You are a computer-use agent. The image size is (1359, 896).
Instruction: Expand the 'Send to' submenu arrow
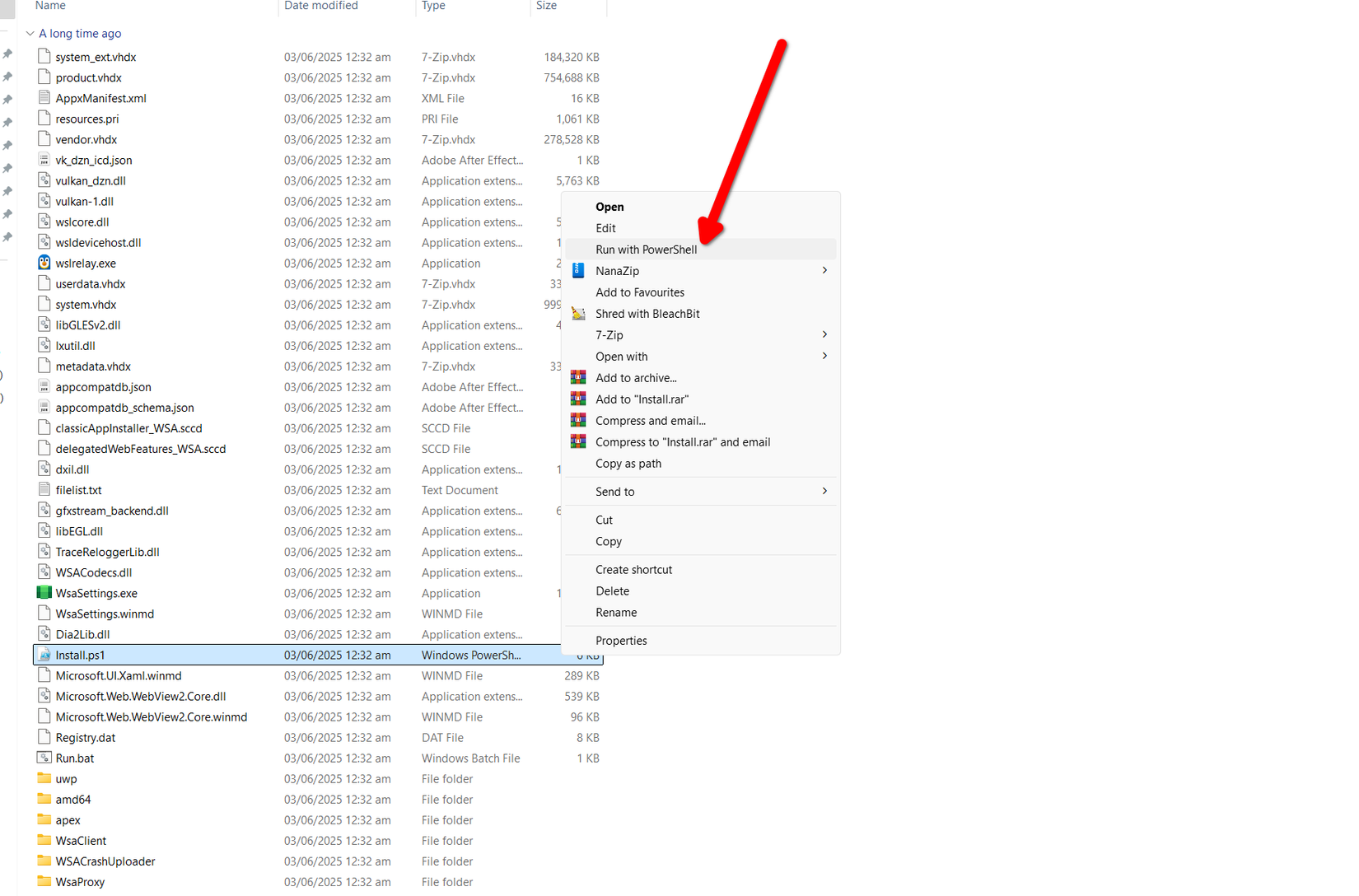[x=824, y=491]
